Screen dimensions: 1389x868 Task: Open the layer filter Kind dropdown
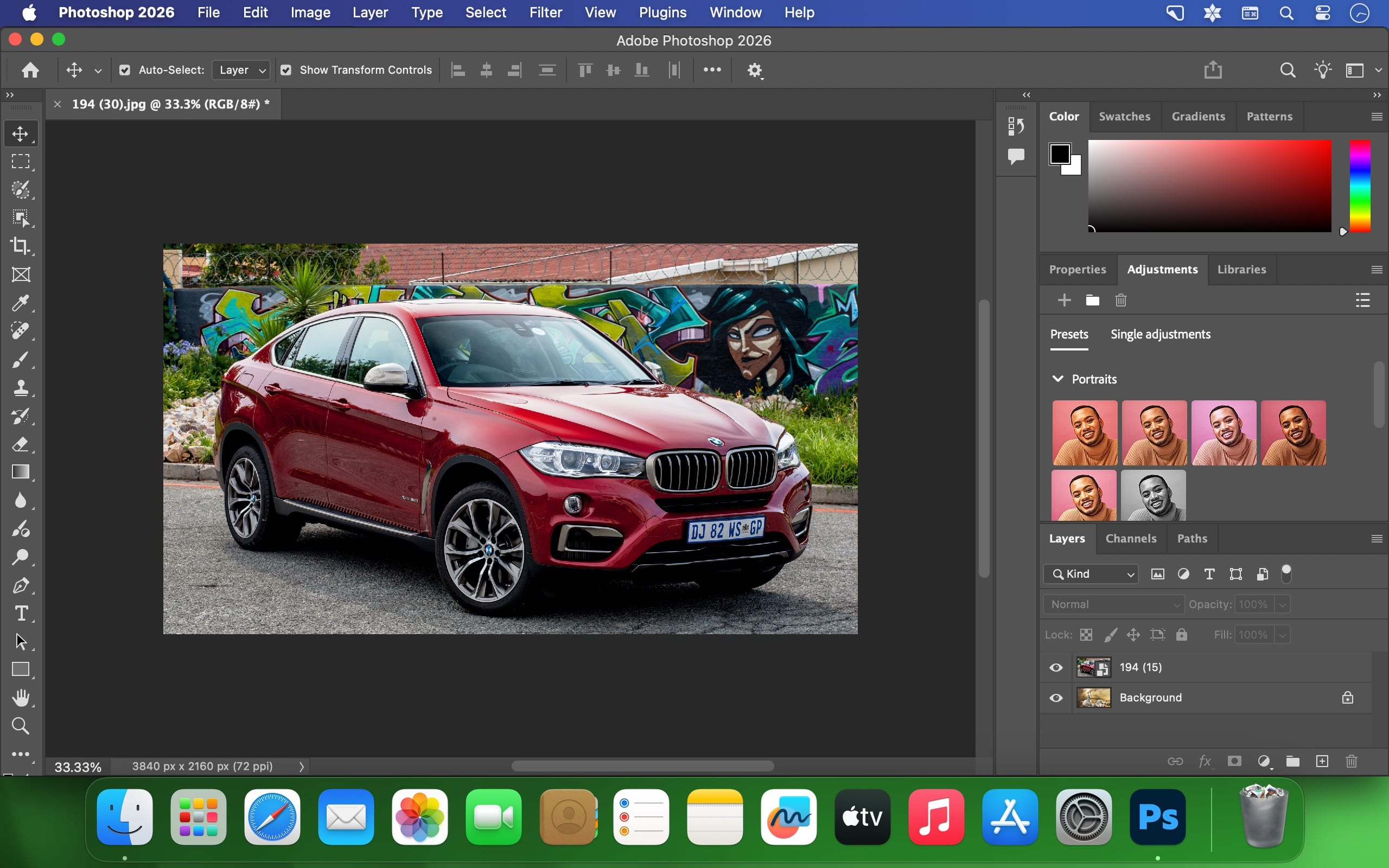coord(1091,573)
